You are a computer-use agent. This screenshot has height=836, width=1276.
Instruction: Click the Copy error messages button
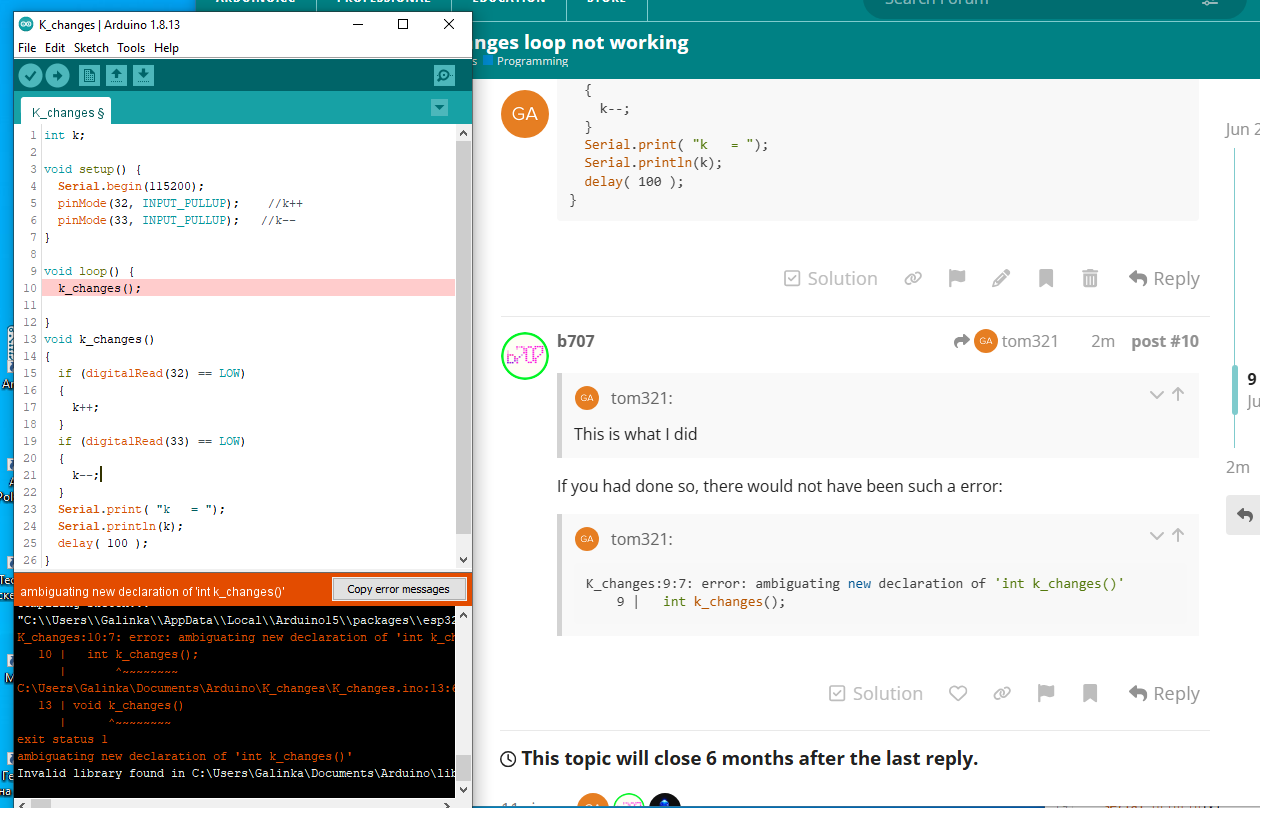coord(398,589)
